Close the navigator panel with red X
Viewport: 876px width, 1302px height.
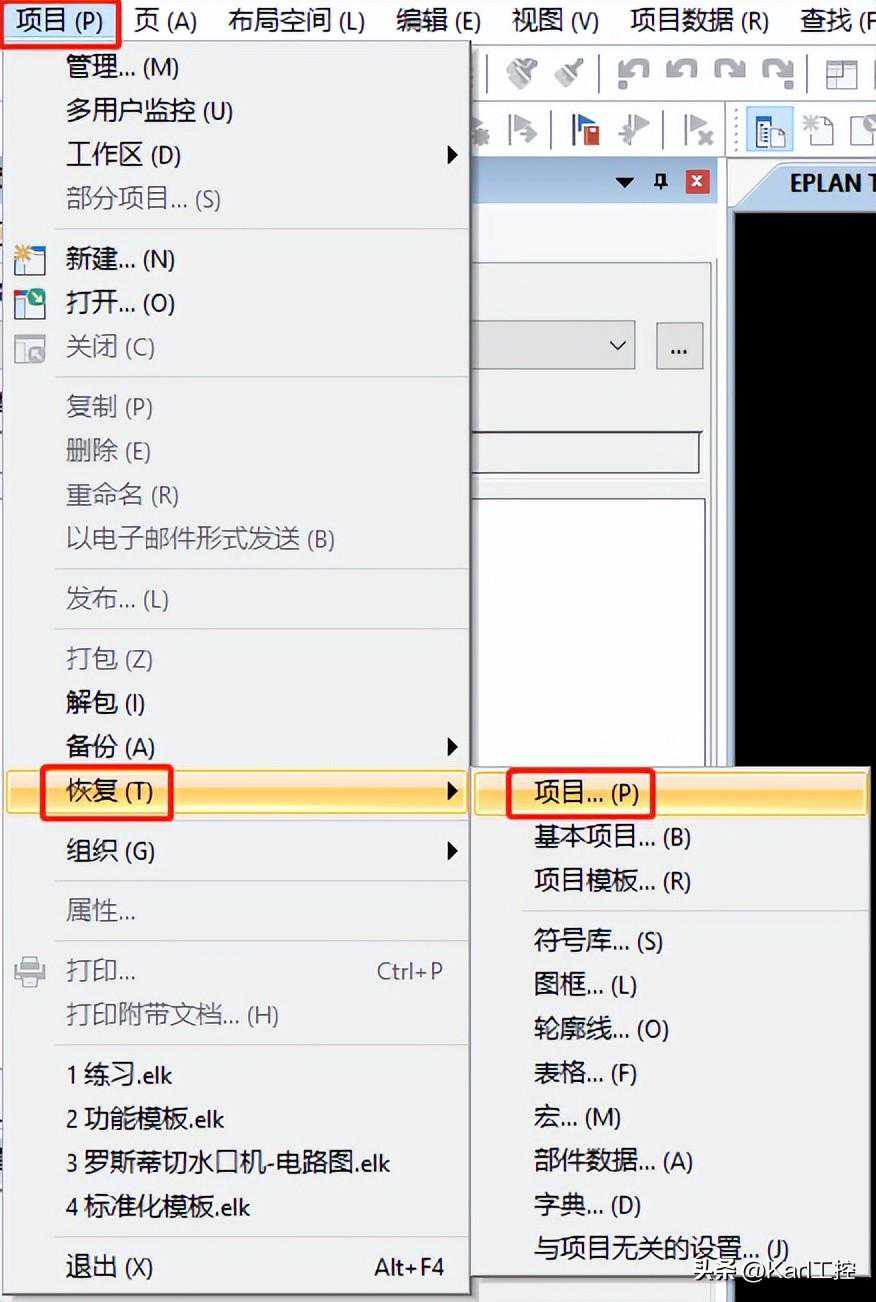pos(697,182)
